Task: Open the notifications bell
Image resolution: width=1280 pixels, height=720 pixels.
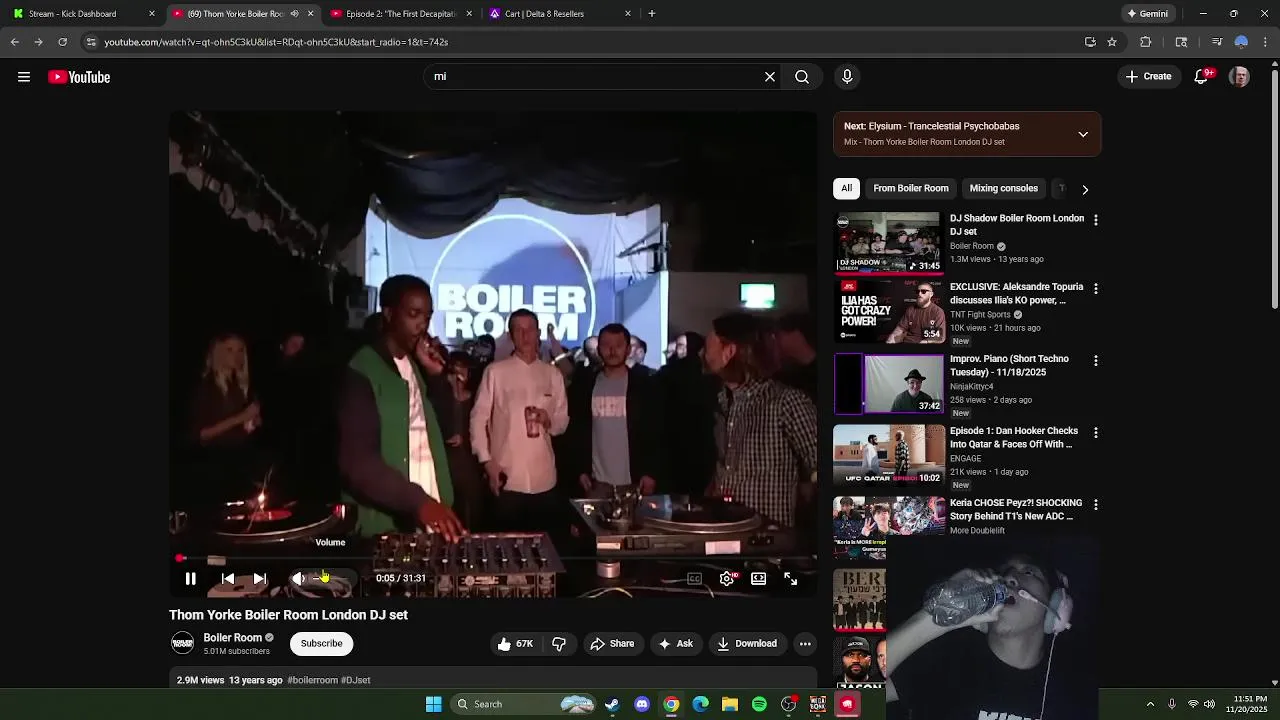Action: tap(1202, 77)
